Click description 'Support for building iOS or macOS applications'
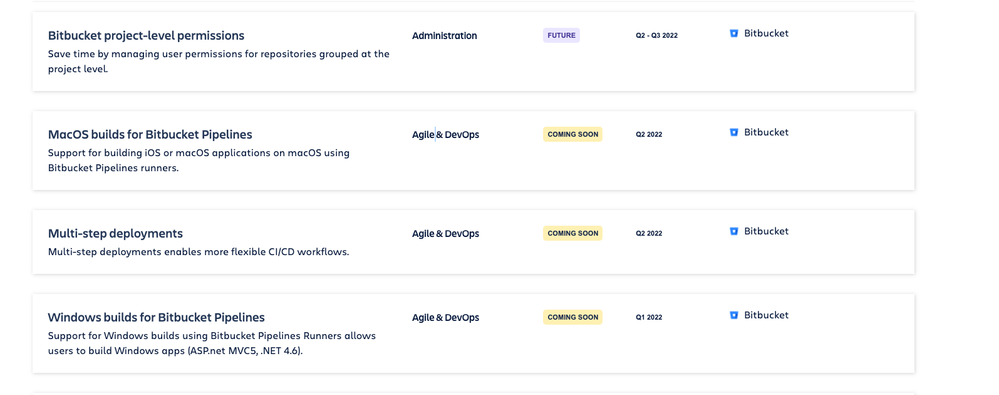Viewport: 999px width, 395px height. (199, 161)
